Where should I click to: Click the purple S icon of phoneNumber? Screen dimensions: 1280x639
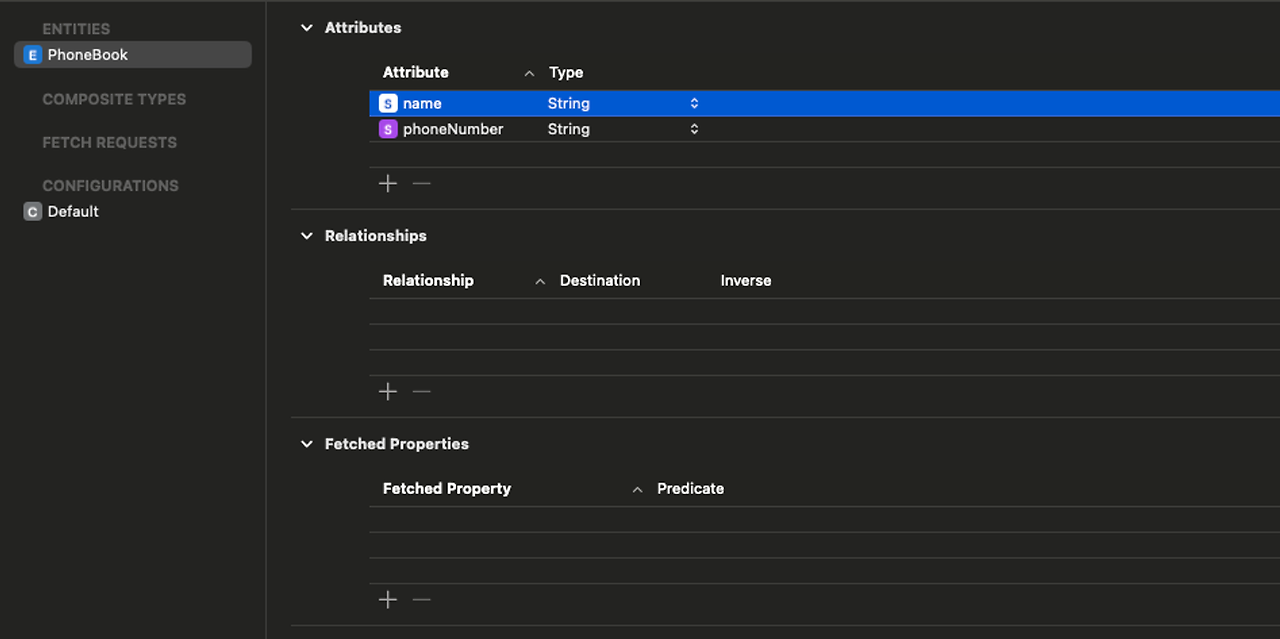[x=388, y=129]
